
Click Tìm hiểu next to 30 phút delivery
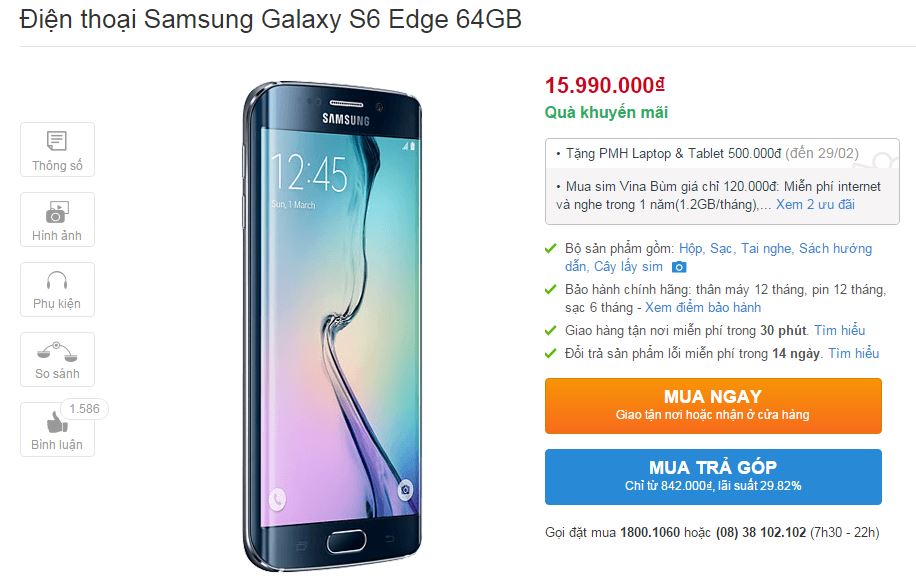click(839, 330)
